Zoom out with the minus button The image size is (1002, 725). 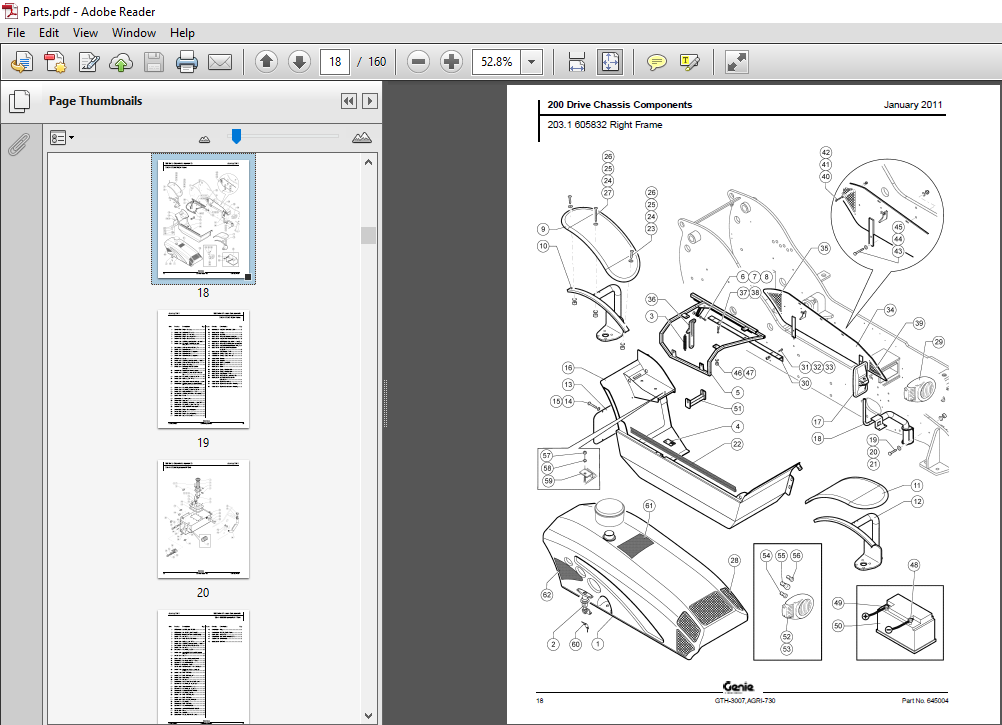click(419, 62)
